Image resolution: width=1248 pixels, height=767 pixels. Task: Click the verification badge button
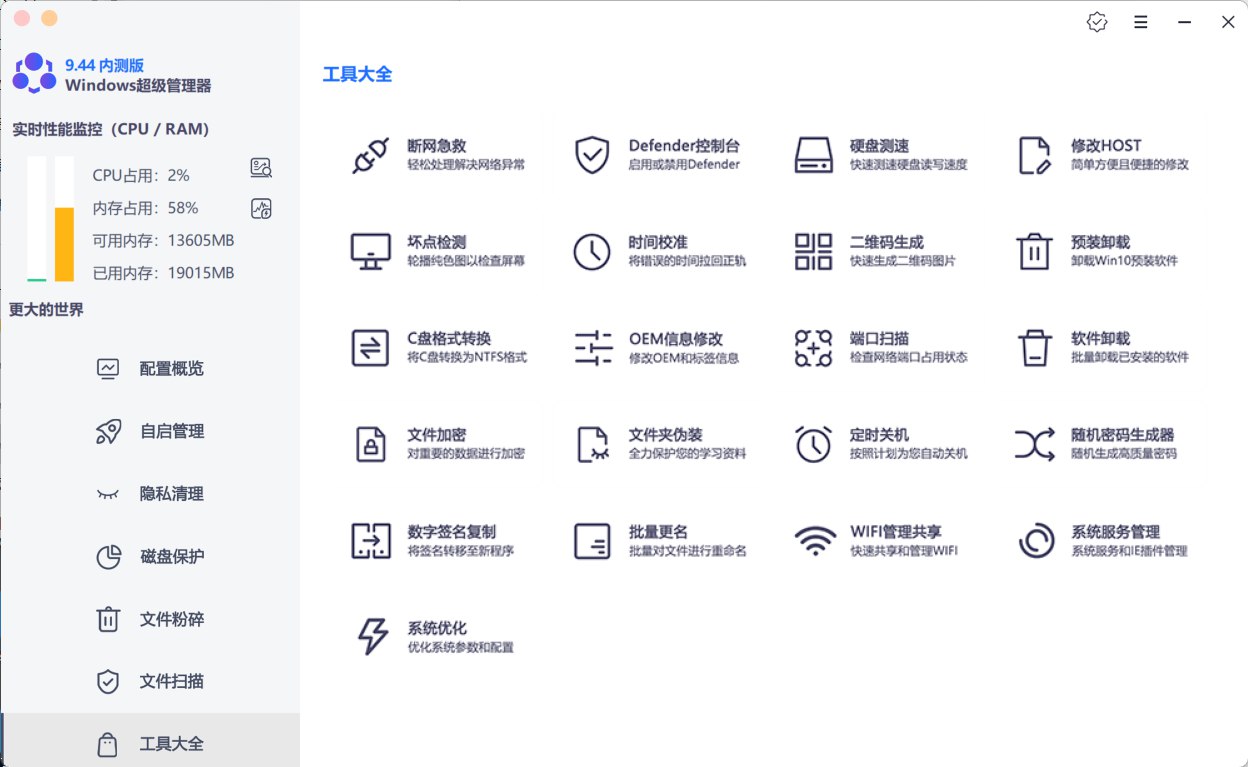tap(1096, 22)
